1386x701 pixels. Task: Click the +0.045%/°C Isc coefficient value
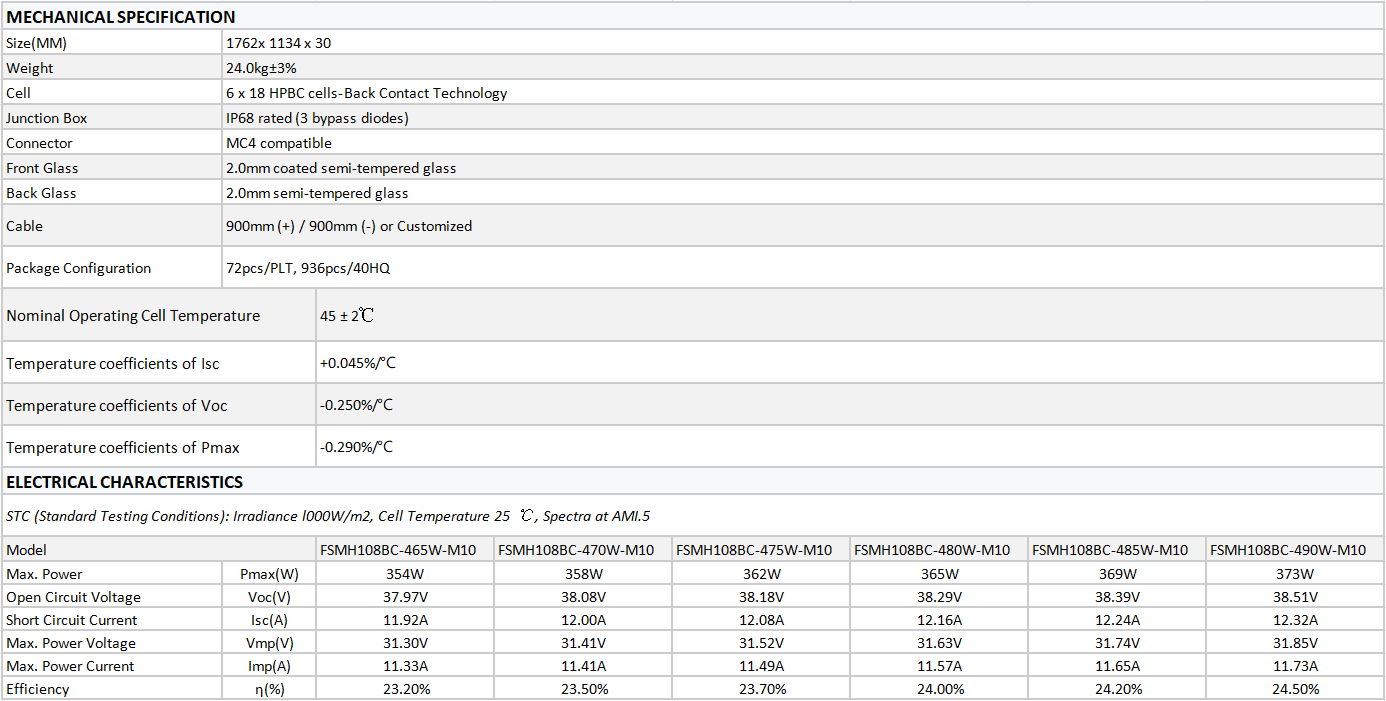358,363
